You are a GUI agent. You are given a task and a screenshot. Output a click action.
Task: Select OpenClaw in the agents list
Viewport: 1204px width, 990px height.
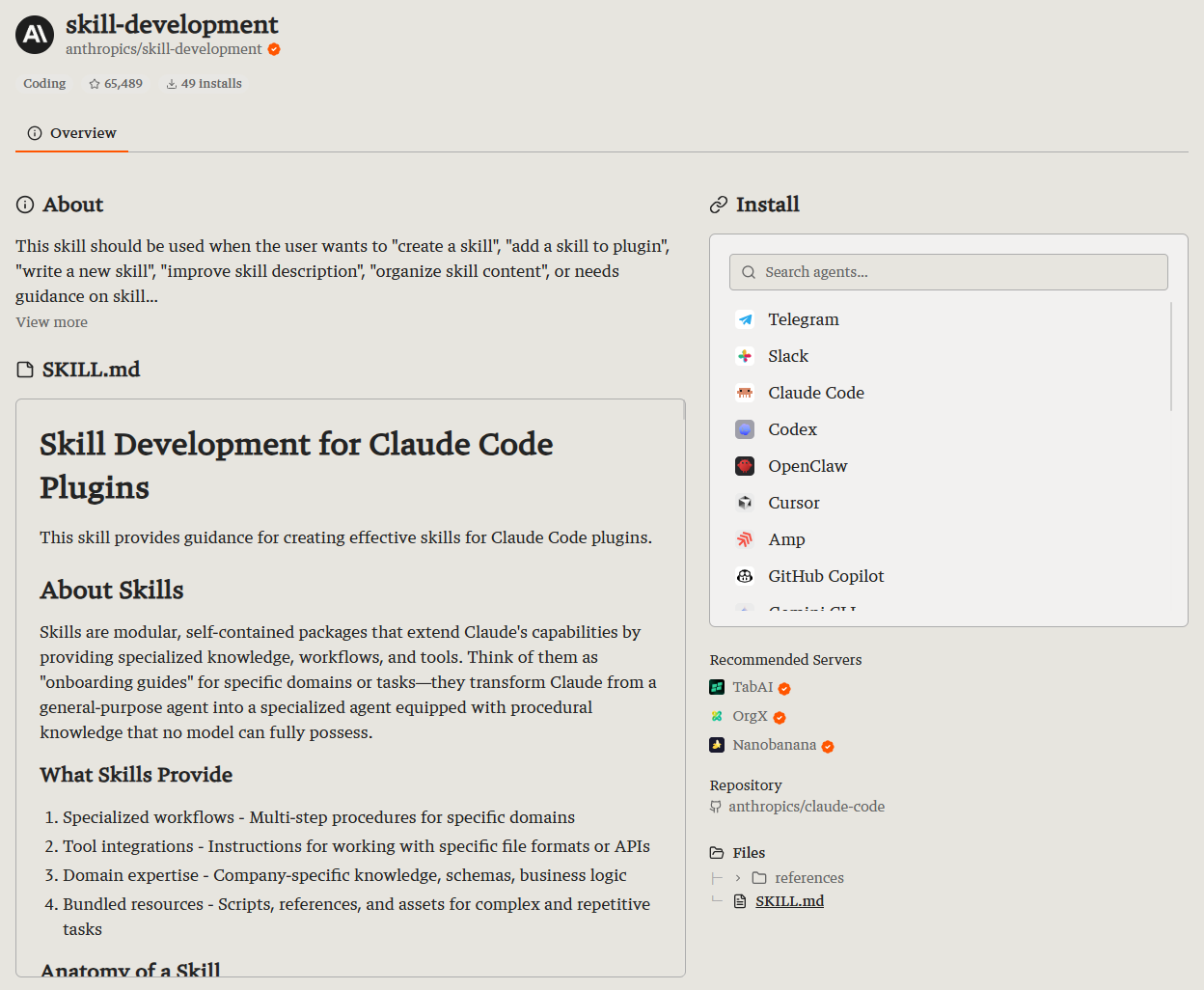(x=949, y=466)
